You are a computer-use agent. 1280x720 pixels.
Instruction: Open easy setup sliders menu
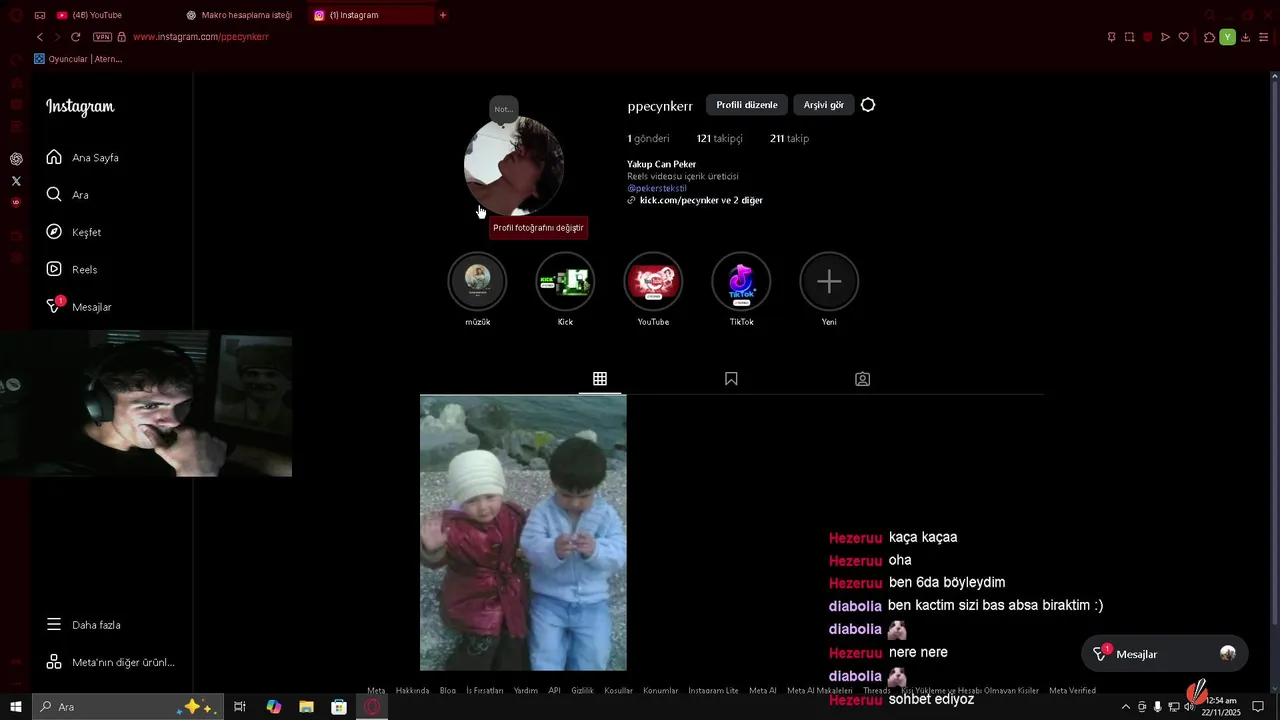click(1264, 37)
